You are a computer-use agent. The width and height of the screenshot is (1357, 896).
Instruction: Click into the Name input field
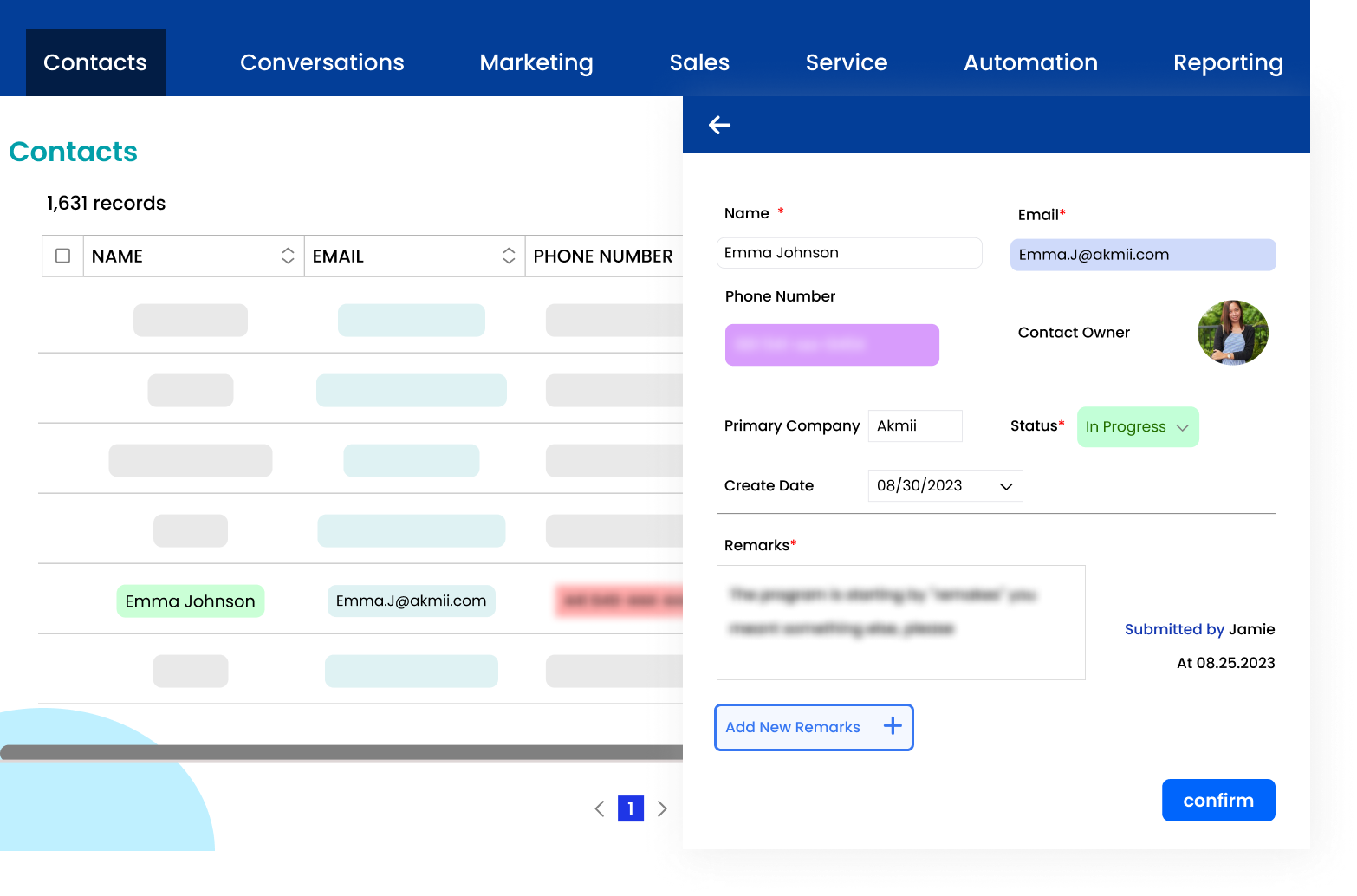click(848, 253)
